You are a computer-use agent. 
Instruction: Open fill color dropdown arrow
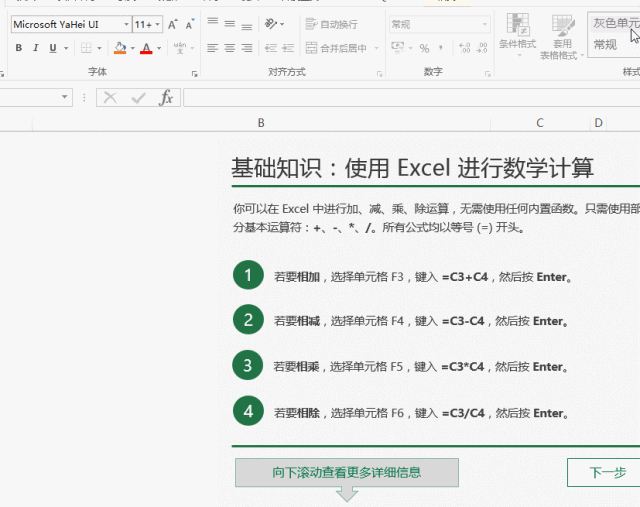coord(133,48)
